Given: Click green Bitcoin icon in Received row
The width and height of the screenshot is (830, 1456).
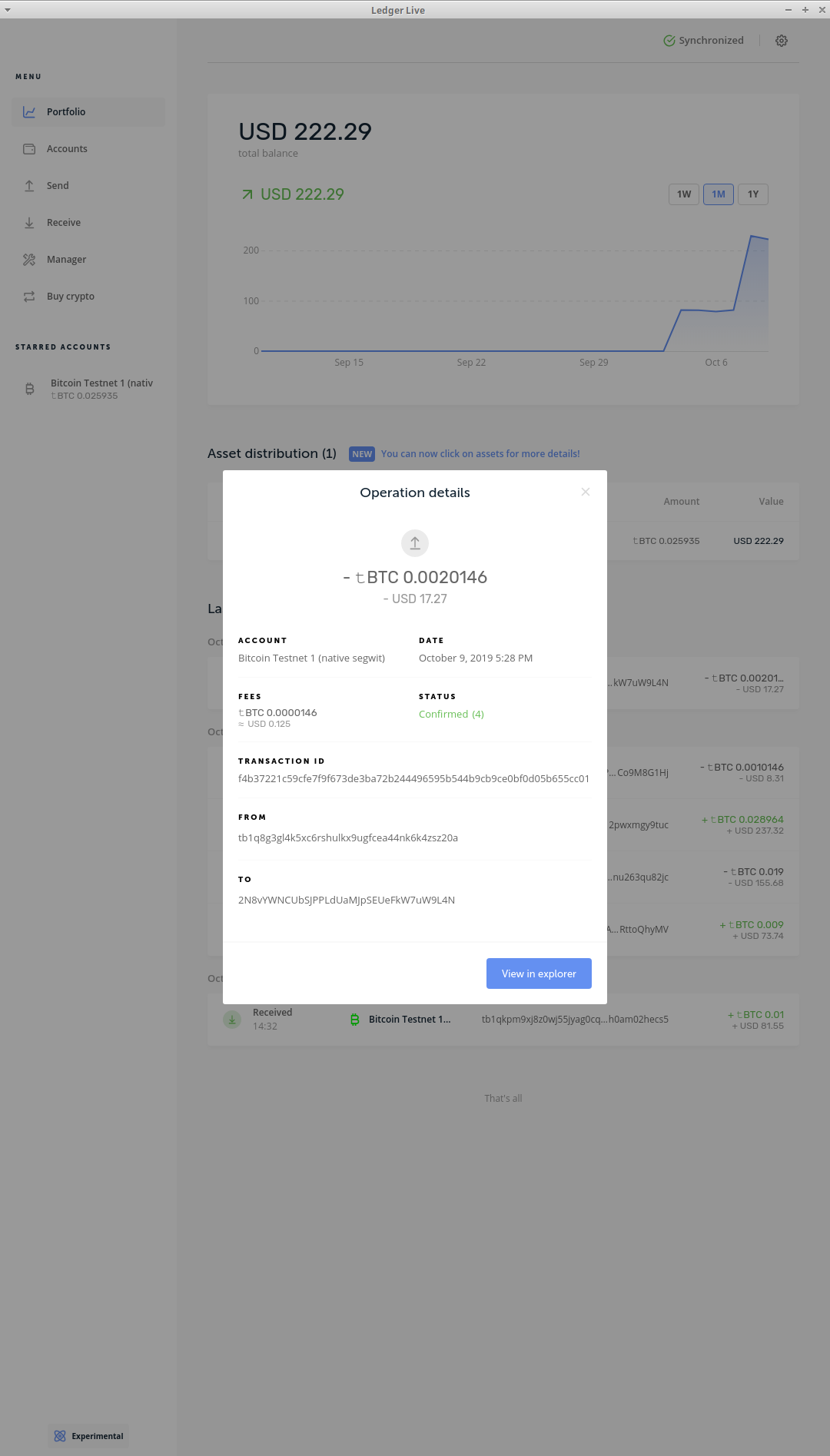Looking at the screenshot, I should (x=354, y=1020).
